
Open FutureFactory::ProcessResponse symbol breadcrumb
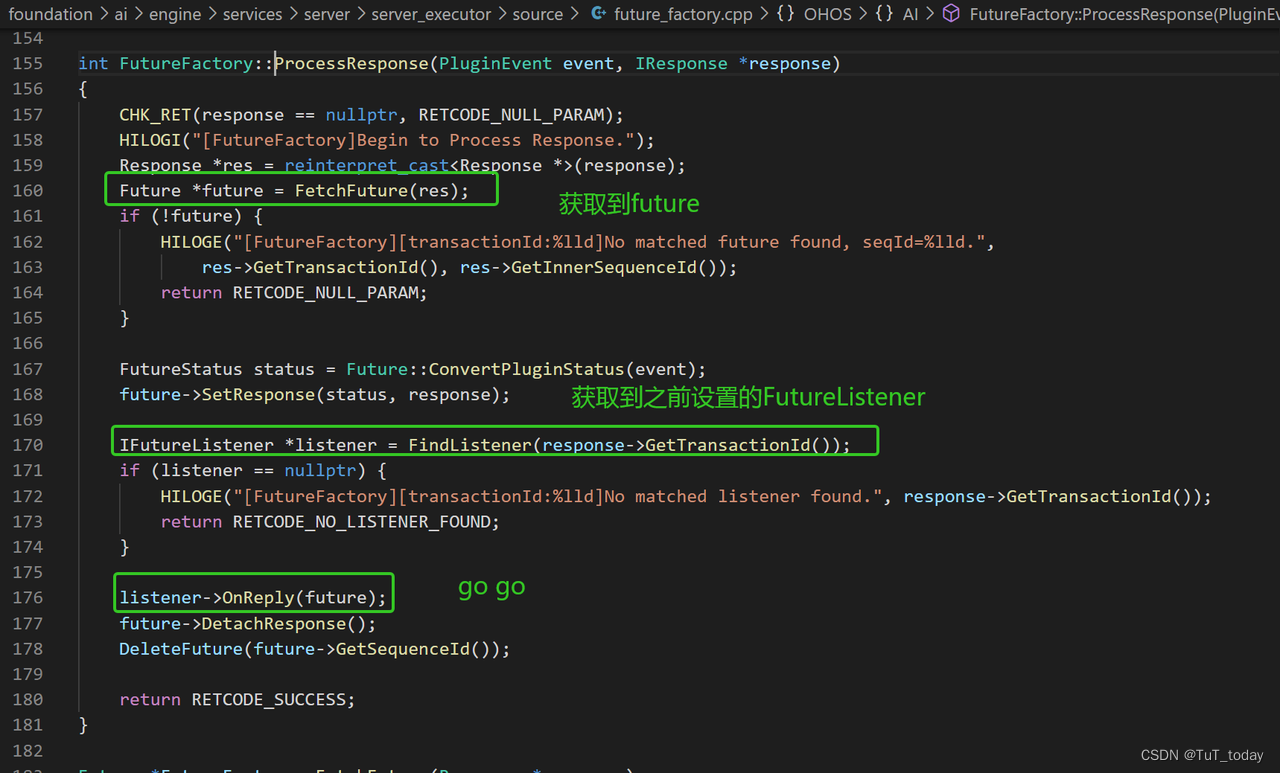pyautogui.click(x=1124, y=14)
